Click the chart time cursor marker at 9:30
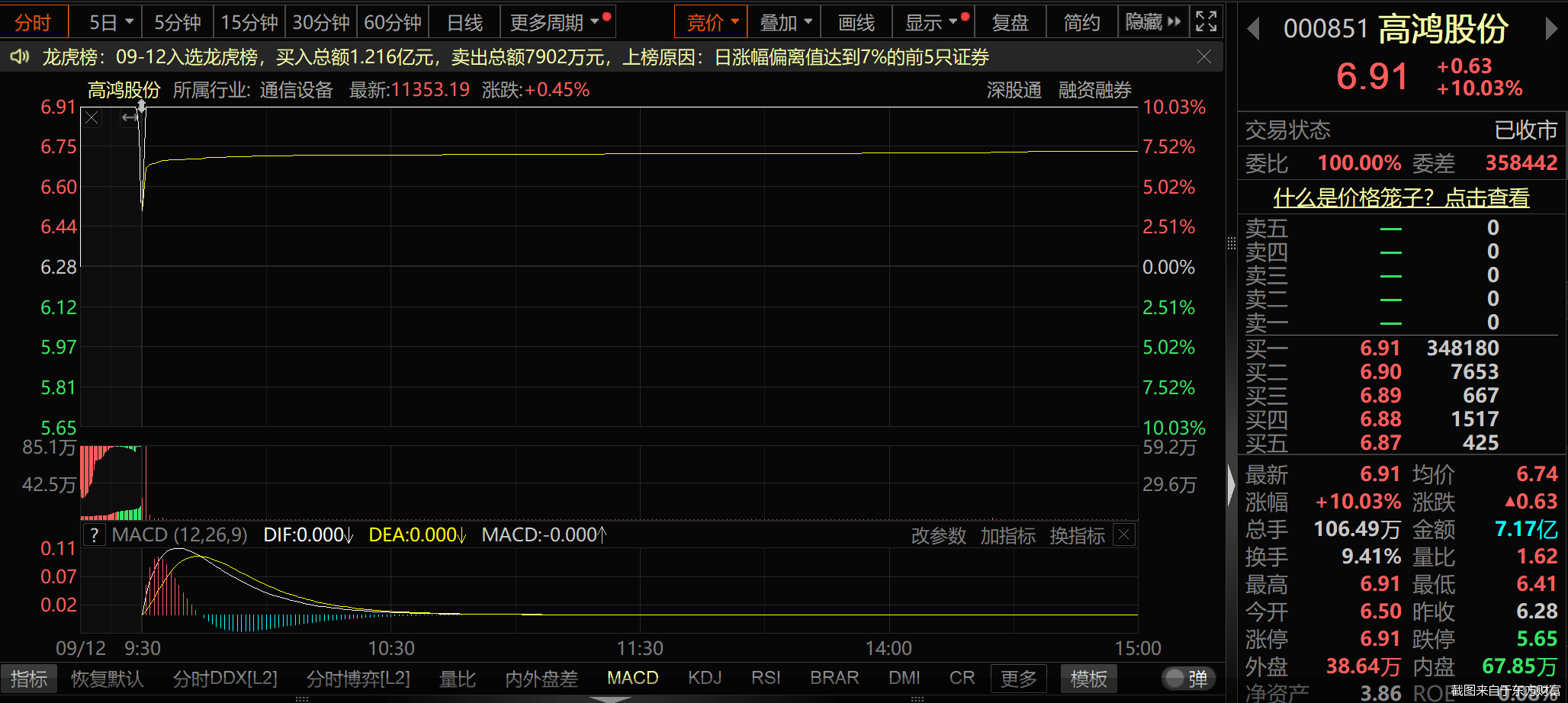The width and height of the screenshot is (1568, 703). [x=141, y=107]
